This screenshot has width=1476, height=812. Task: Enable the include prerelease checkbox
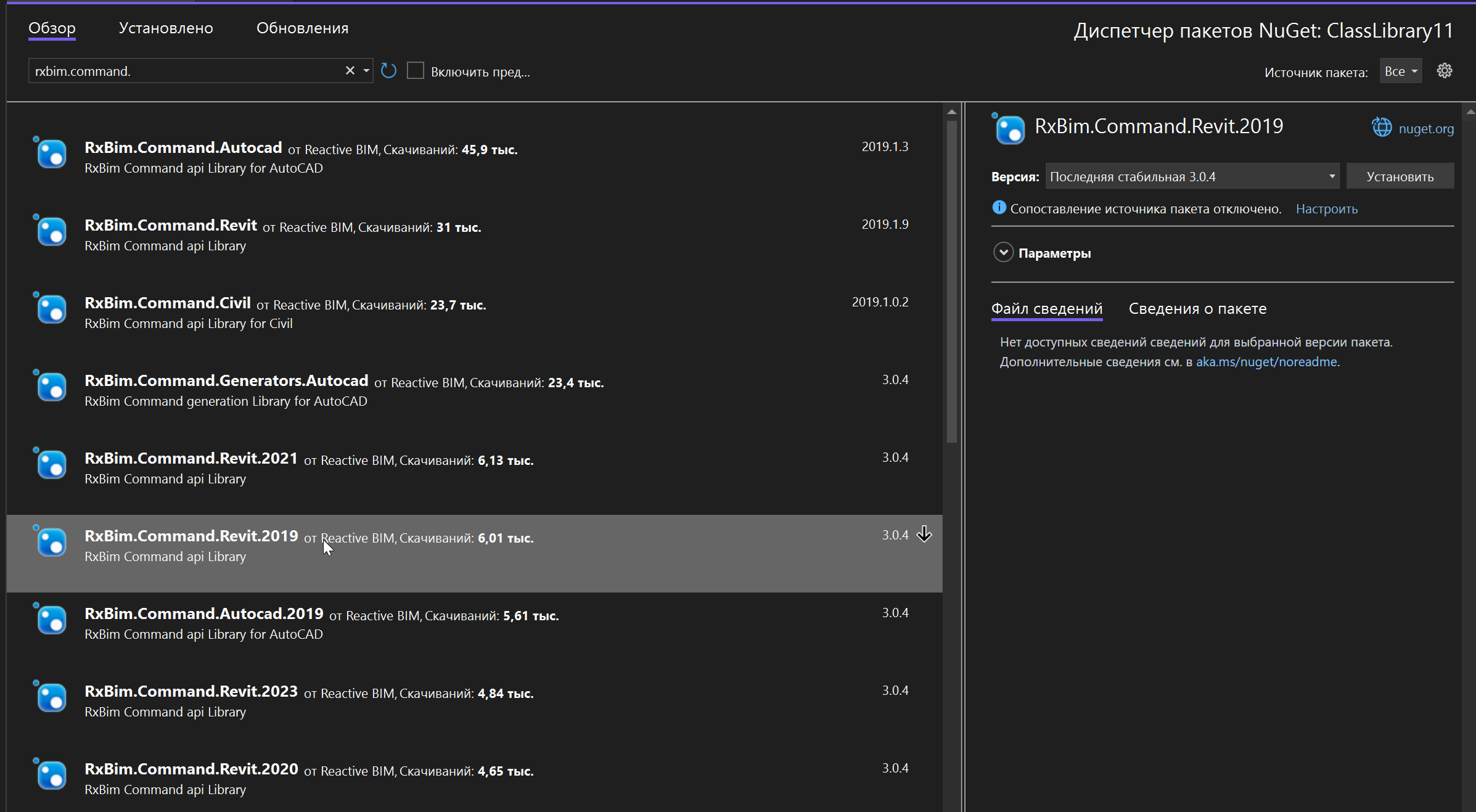pyautogui.click(x=416, y=71)
